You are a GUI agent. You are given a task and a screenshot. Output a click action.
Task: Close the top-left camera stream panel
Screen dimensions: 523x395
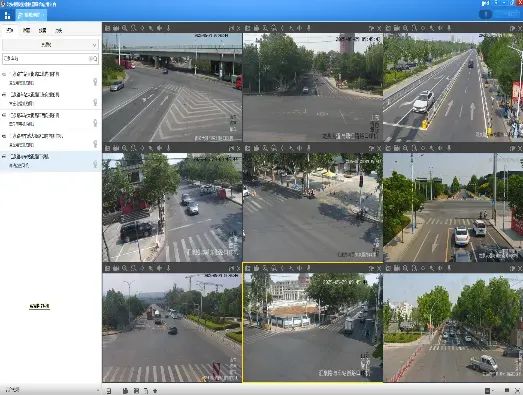coord(238,28)
